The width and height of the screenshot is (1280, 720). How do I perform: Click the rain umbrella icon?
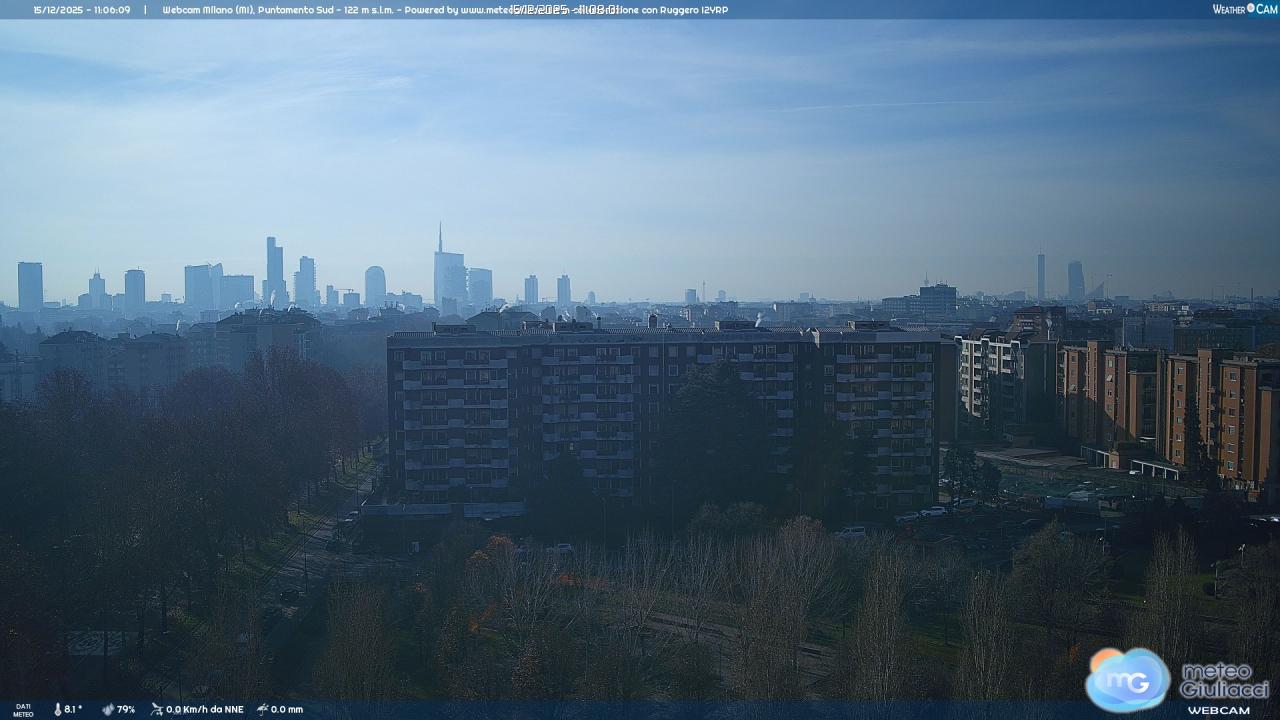tap(262, 709)
